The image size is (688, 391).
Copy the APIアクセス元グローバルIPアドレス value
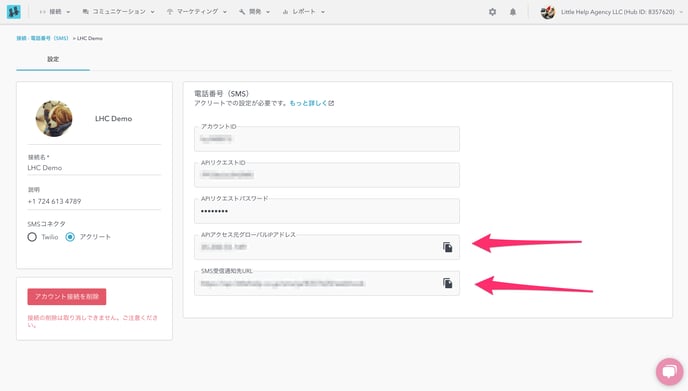click(448, 248)
